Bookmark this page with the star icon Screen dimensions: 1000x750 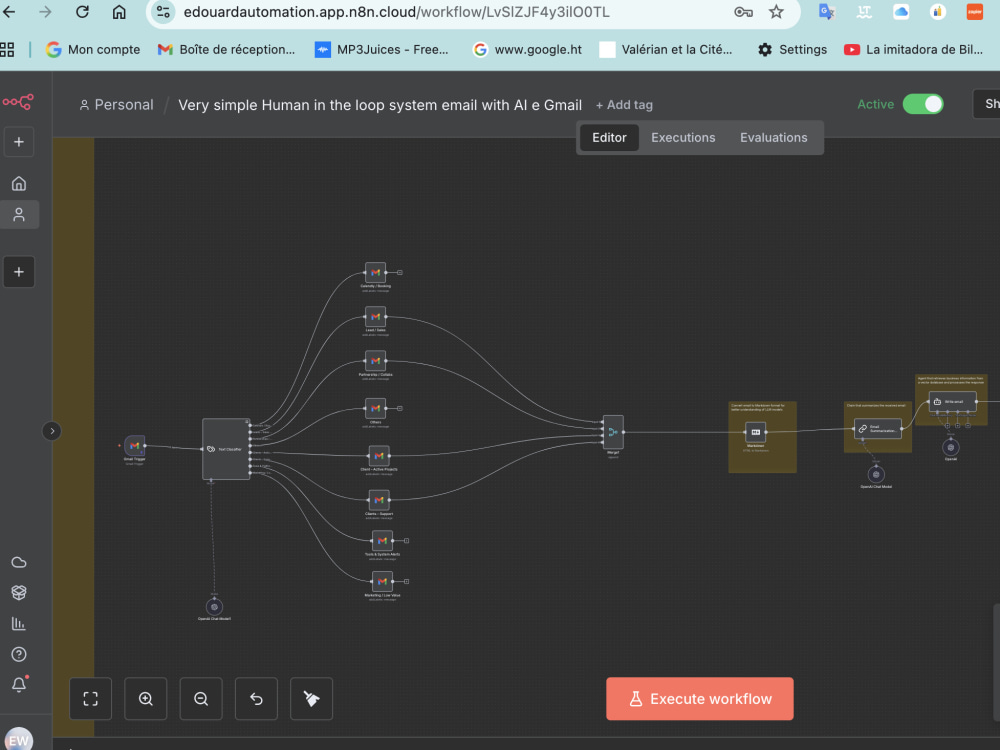tap(776, 11)
